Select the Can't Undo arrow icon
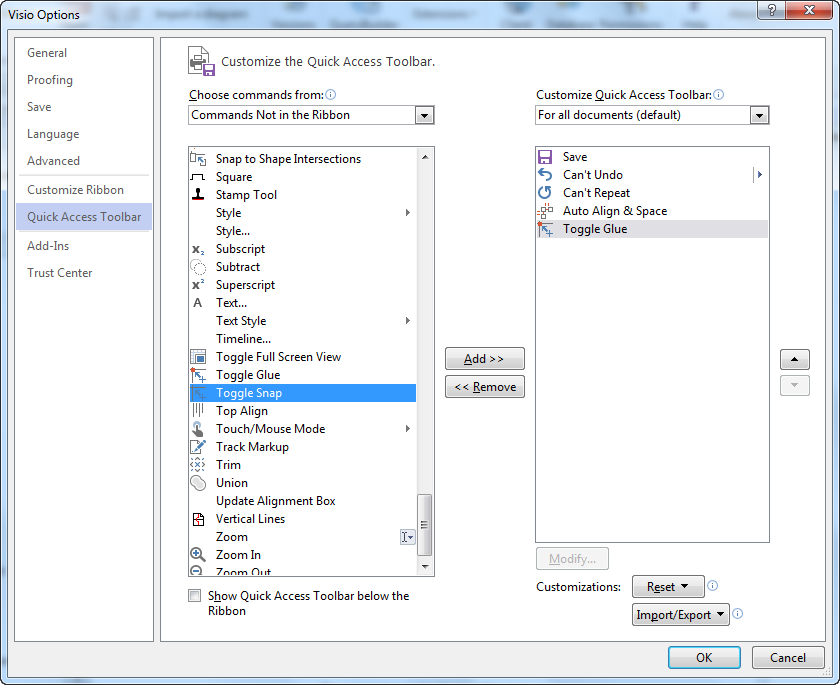This screenshot has width=840, height=685. coord(545,175)
